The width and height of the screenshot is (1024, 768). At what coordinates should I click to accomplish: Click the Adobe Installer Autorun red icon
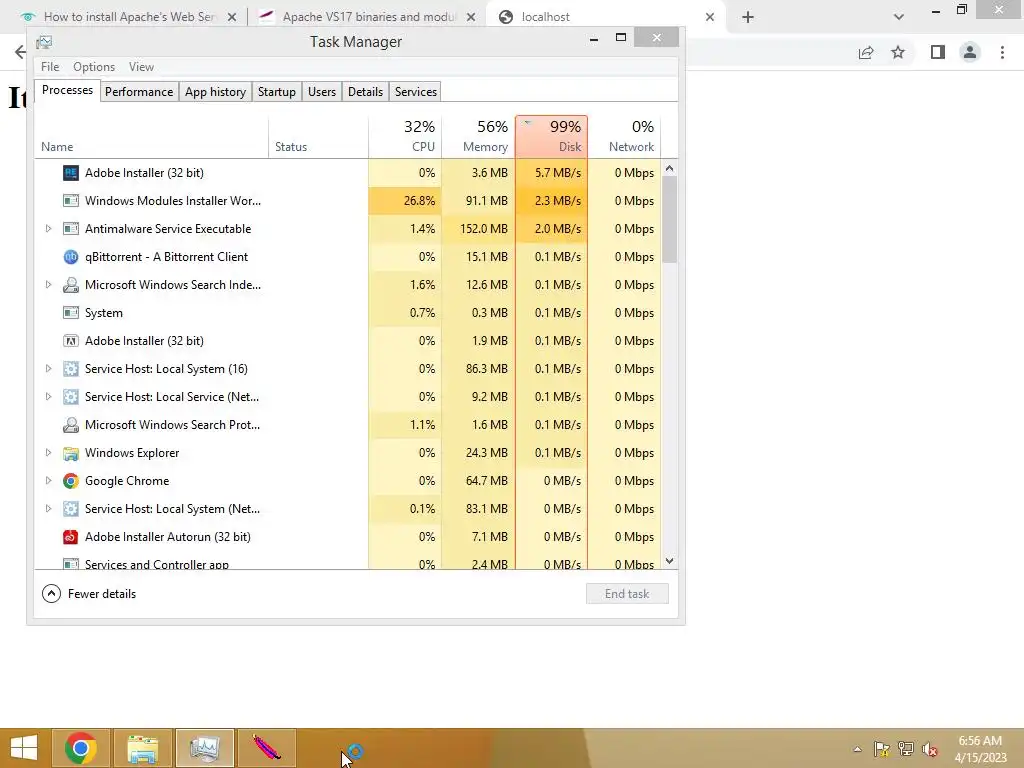coord(71,537)
